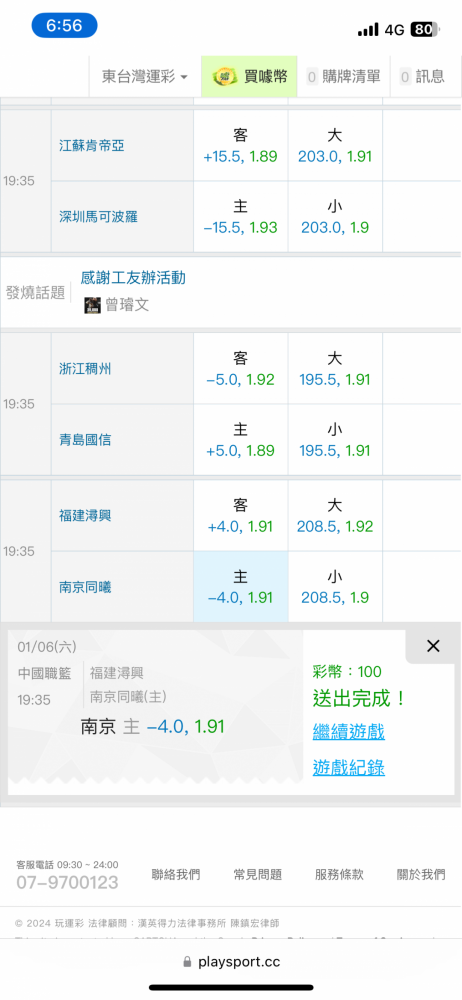Close the bet confirmation panel with X

pos(433,646)
